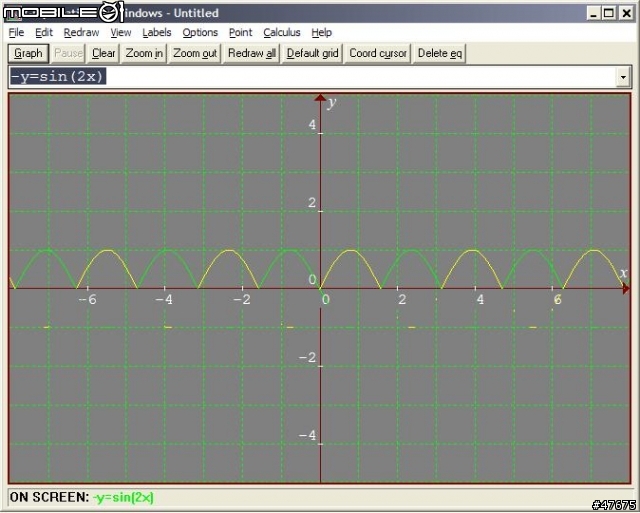Open the View menu
Viewport: 640px width, 513px height.
pyautogui.click(x=121, y=32)
